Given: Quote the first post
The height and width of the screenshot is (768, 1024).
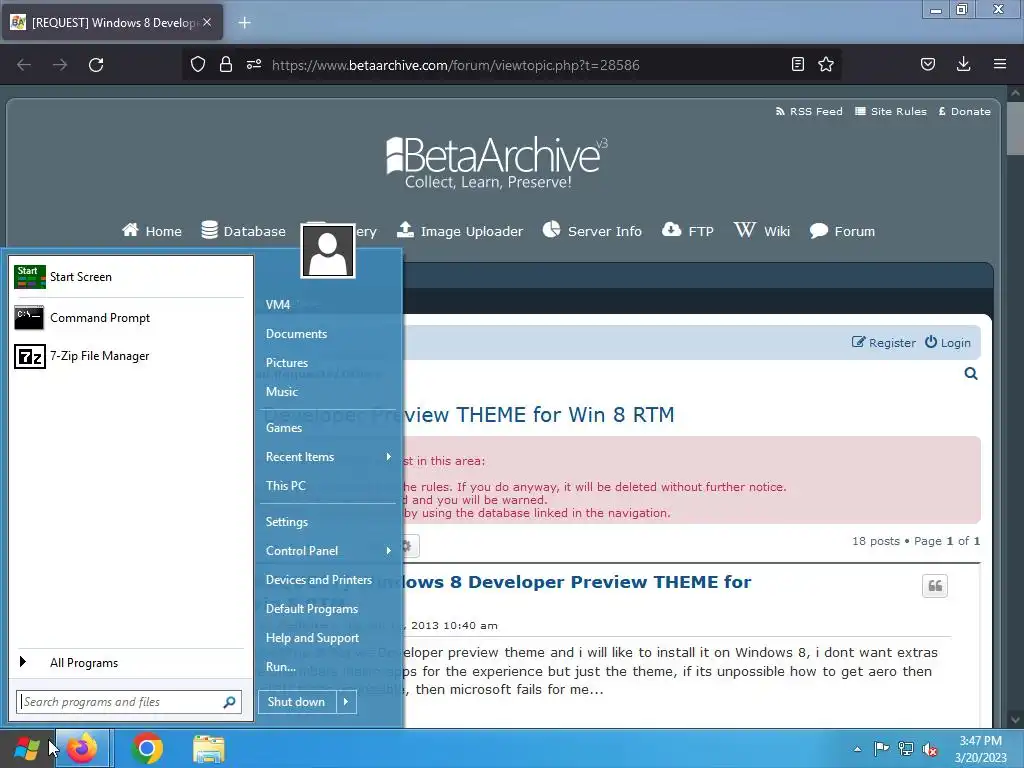Looking at the screenshot, I should 935,586.
